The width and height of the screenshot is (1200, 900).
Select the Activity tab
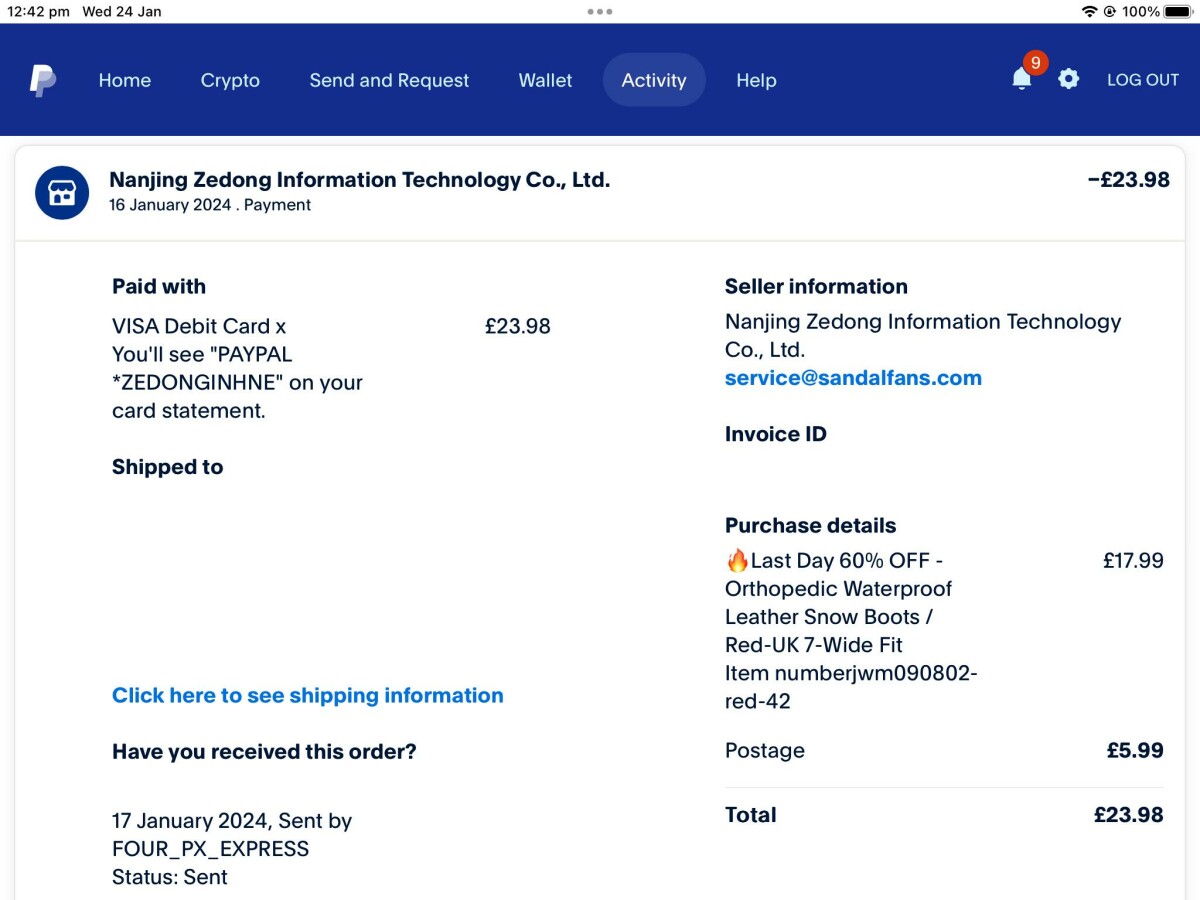tap(654, 80)
